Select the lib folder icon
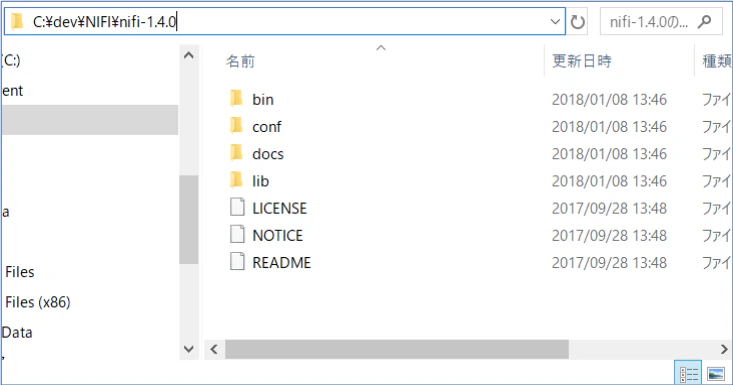 click(x=237, y=180)
